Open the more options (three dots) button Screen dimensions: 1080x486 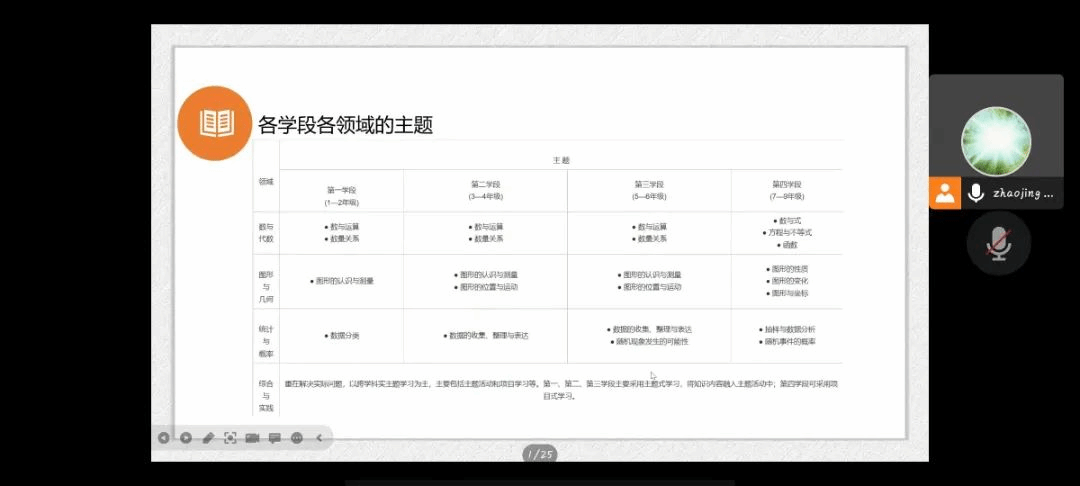click(297, 438)
